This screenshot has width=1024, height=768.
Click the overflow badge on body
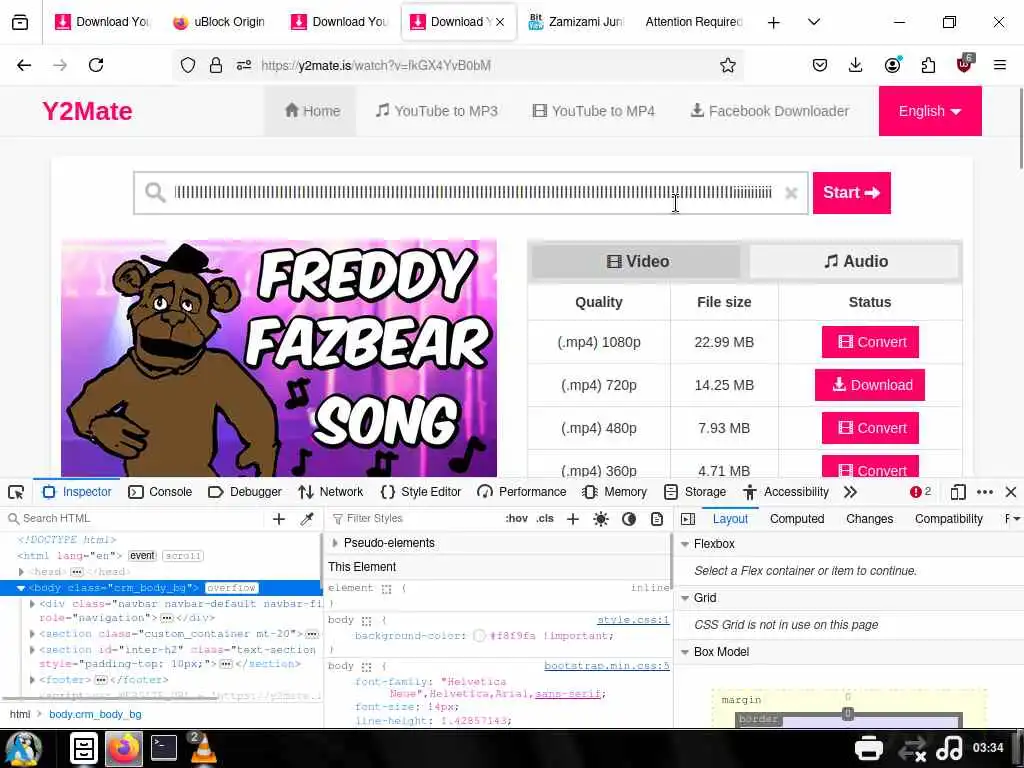231,588
